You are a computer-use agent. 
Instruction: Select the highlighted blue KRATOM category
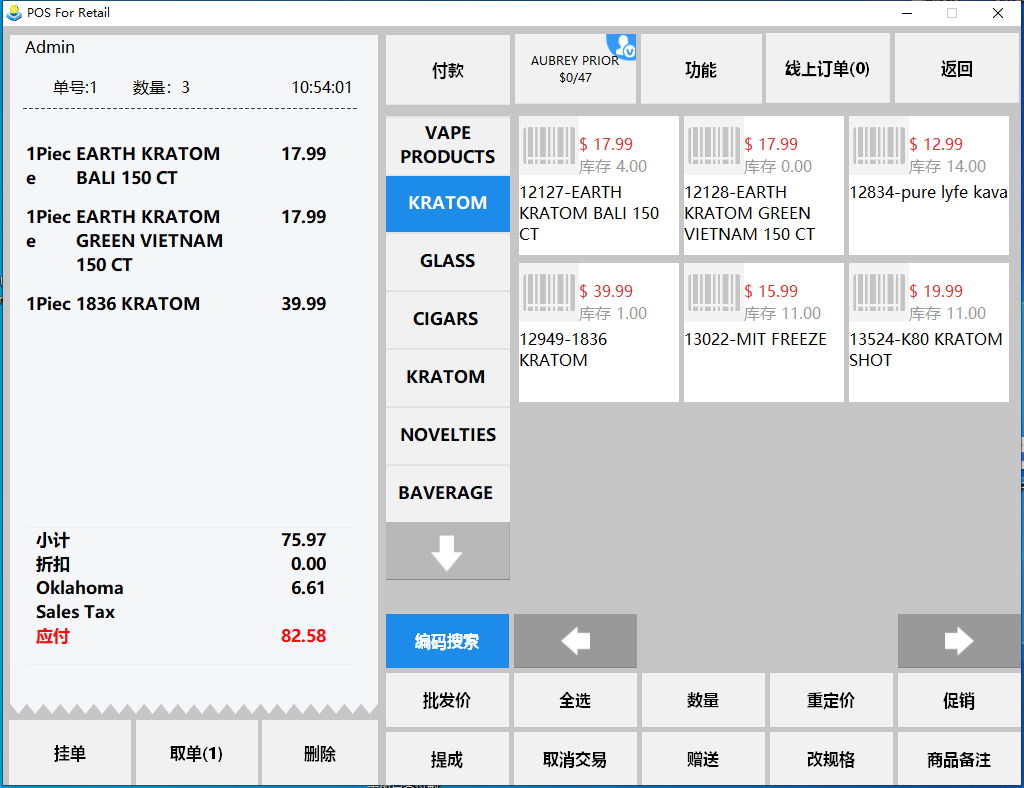click(x=447, y=203)
